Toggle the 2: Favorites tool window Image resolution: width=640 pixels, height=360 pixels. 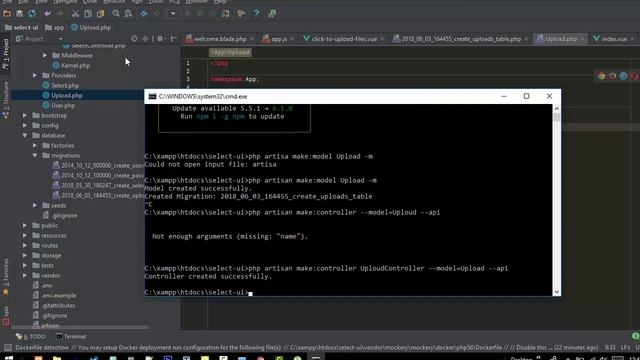[5, 277]
